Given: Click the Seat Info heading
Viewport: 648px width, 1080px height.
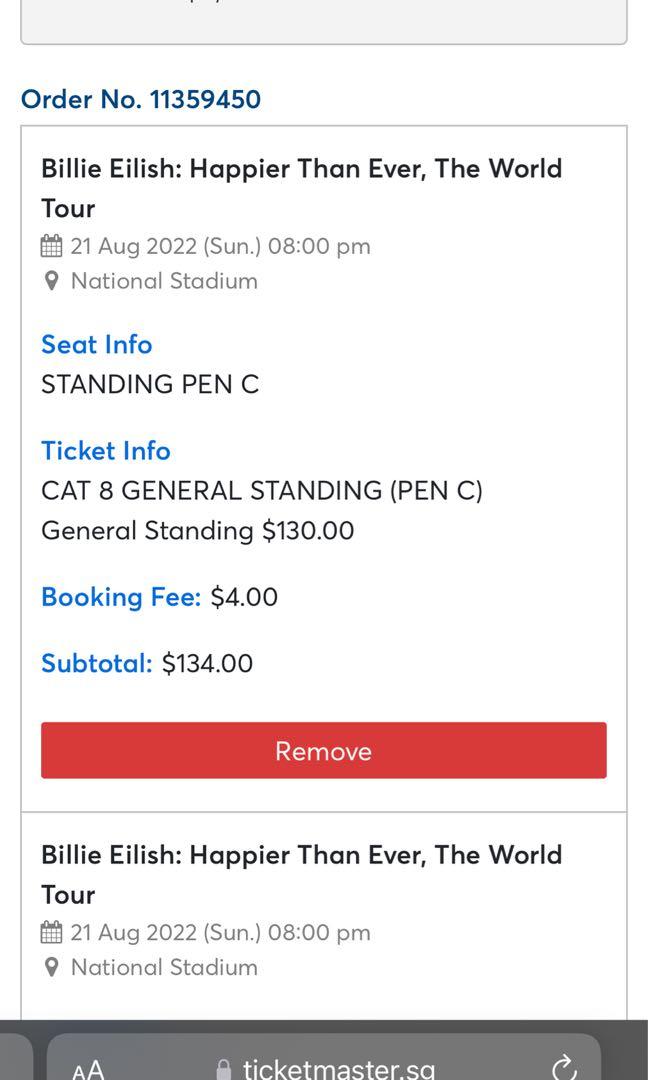Looking at the screenshot, I should [96, 344].
